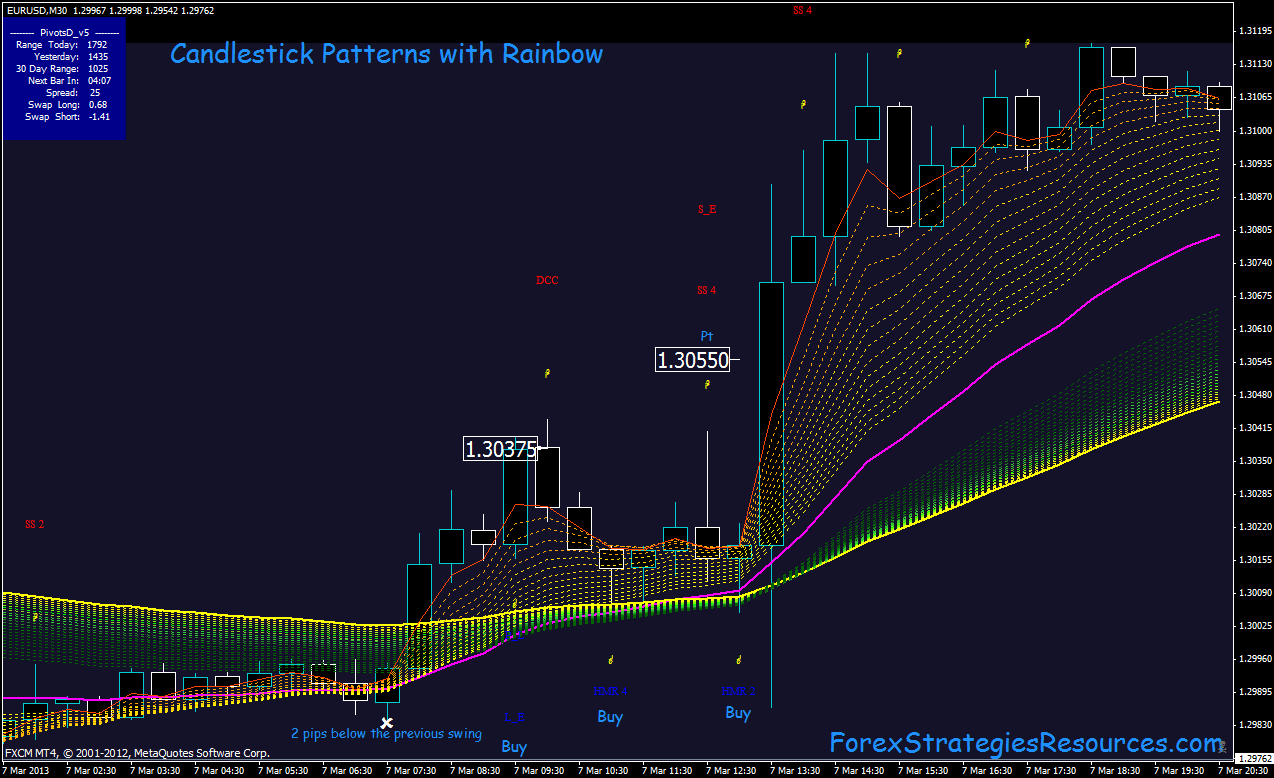Select the yellow arrow above HMR 2

pyautogui.click(x=738, y=660)
